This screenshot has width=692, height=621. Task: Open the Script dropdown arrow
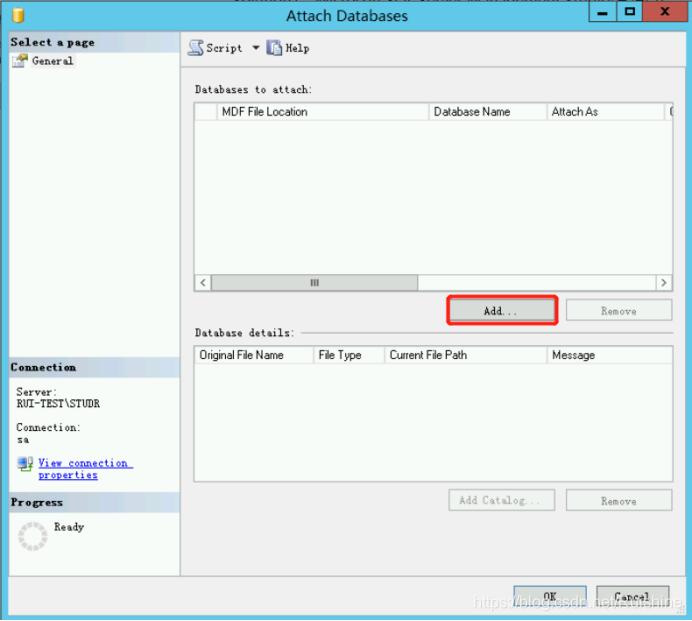click(x=255, y=48)
